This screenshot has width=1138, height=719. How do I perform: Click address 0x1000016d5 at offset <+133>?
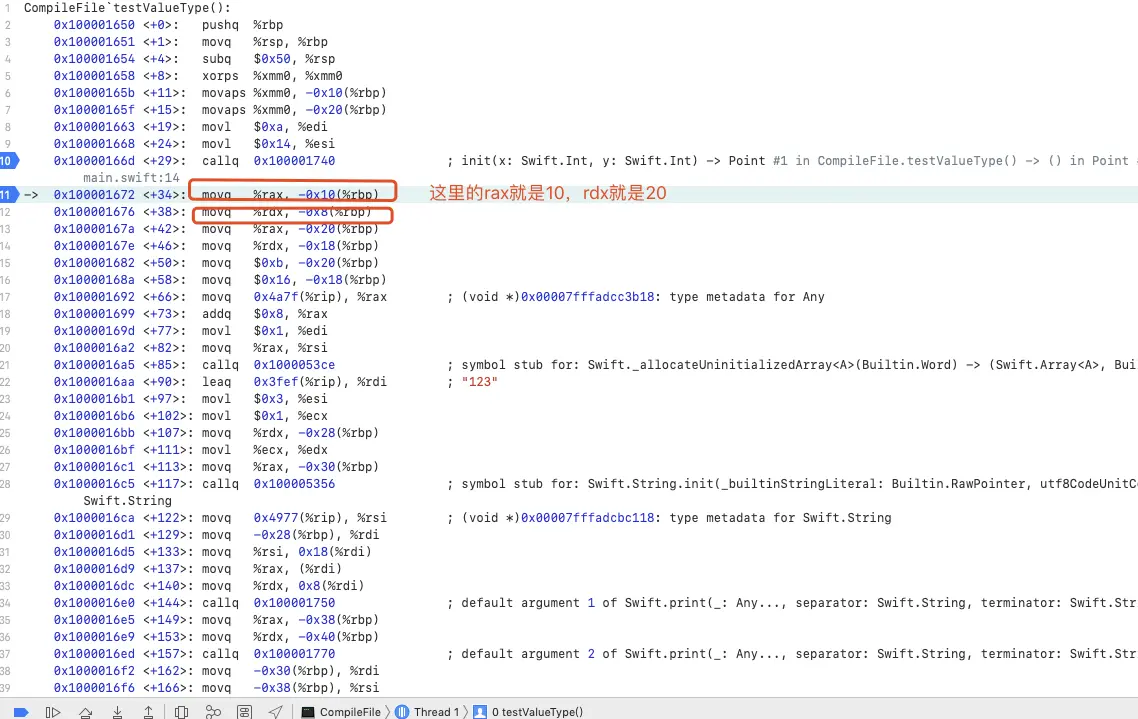(x=94, y=552)
